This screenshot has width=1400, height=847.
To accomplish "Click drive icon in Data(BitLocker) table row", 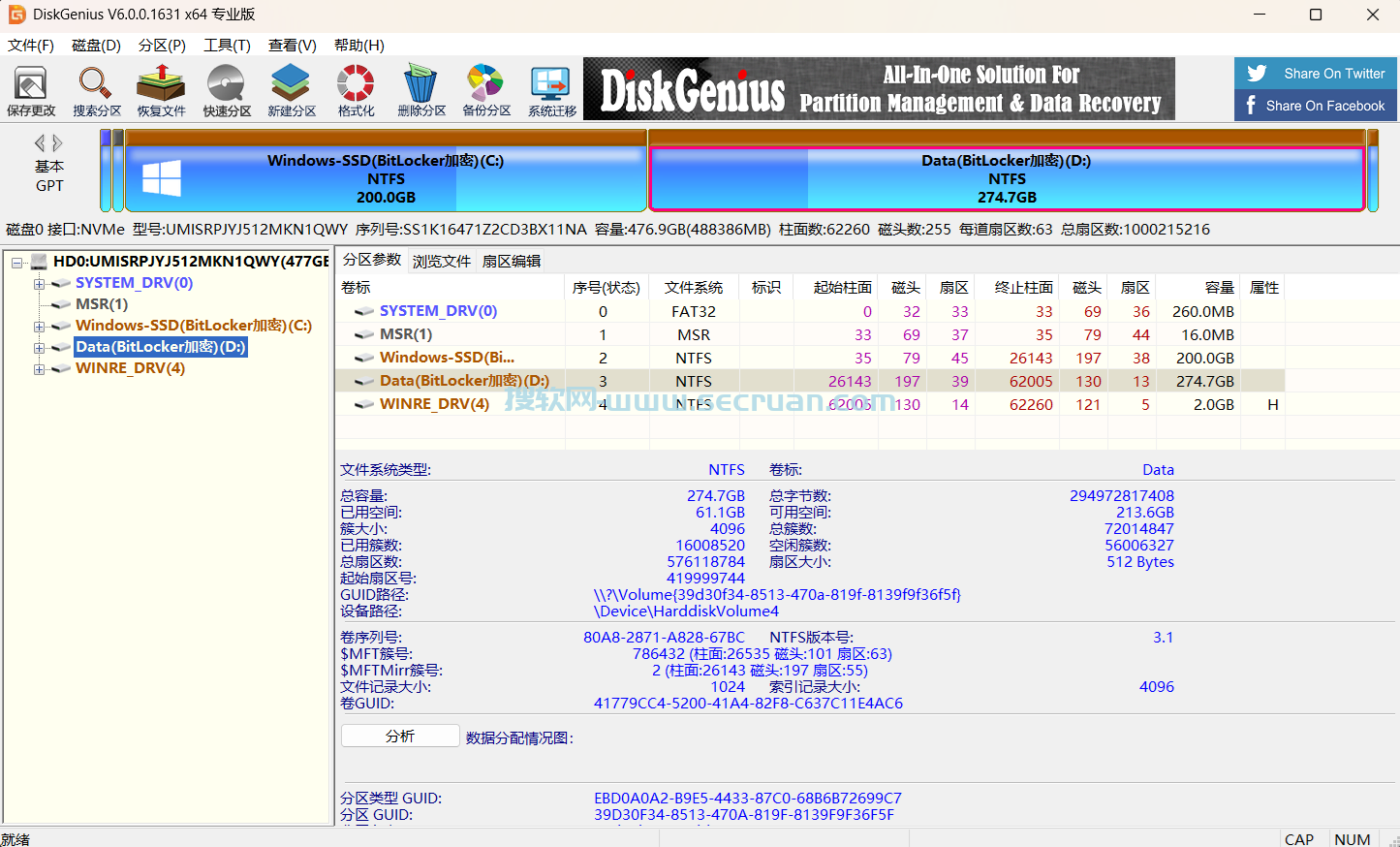I will (x=364, y=381).
